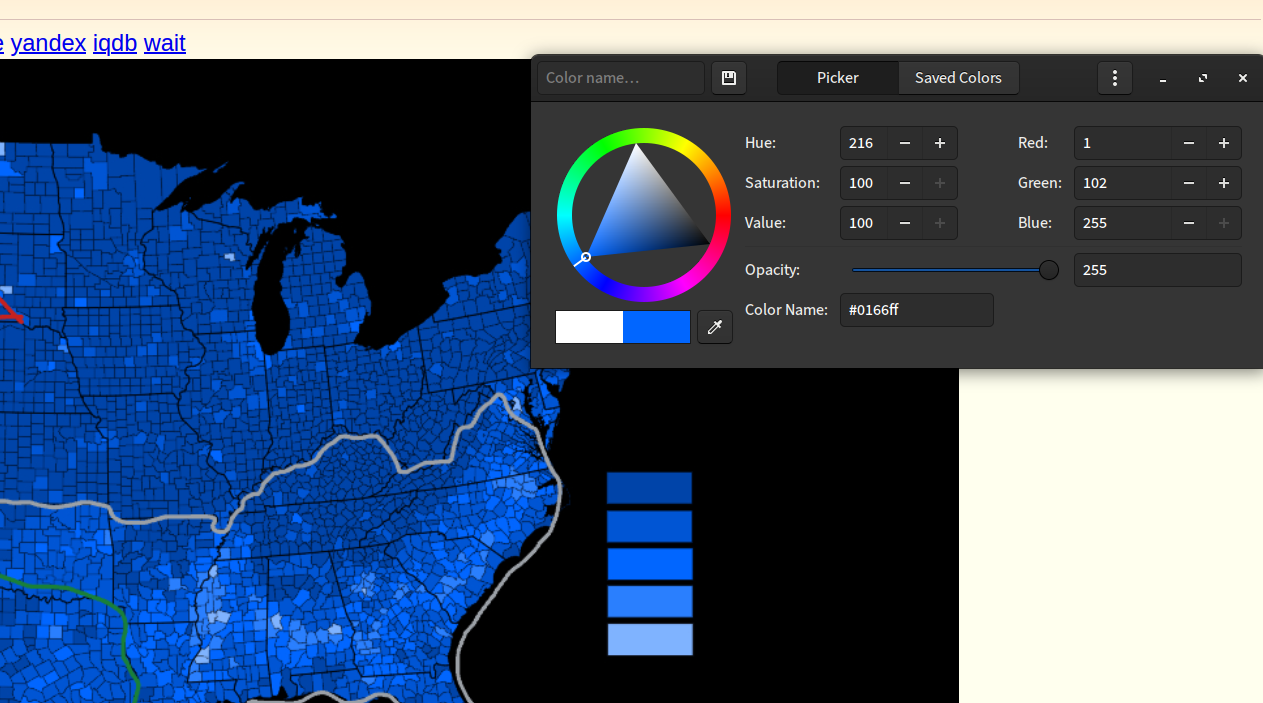Decrease Hue with the minus button

905,143
